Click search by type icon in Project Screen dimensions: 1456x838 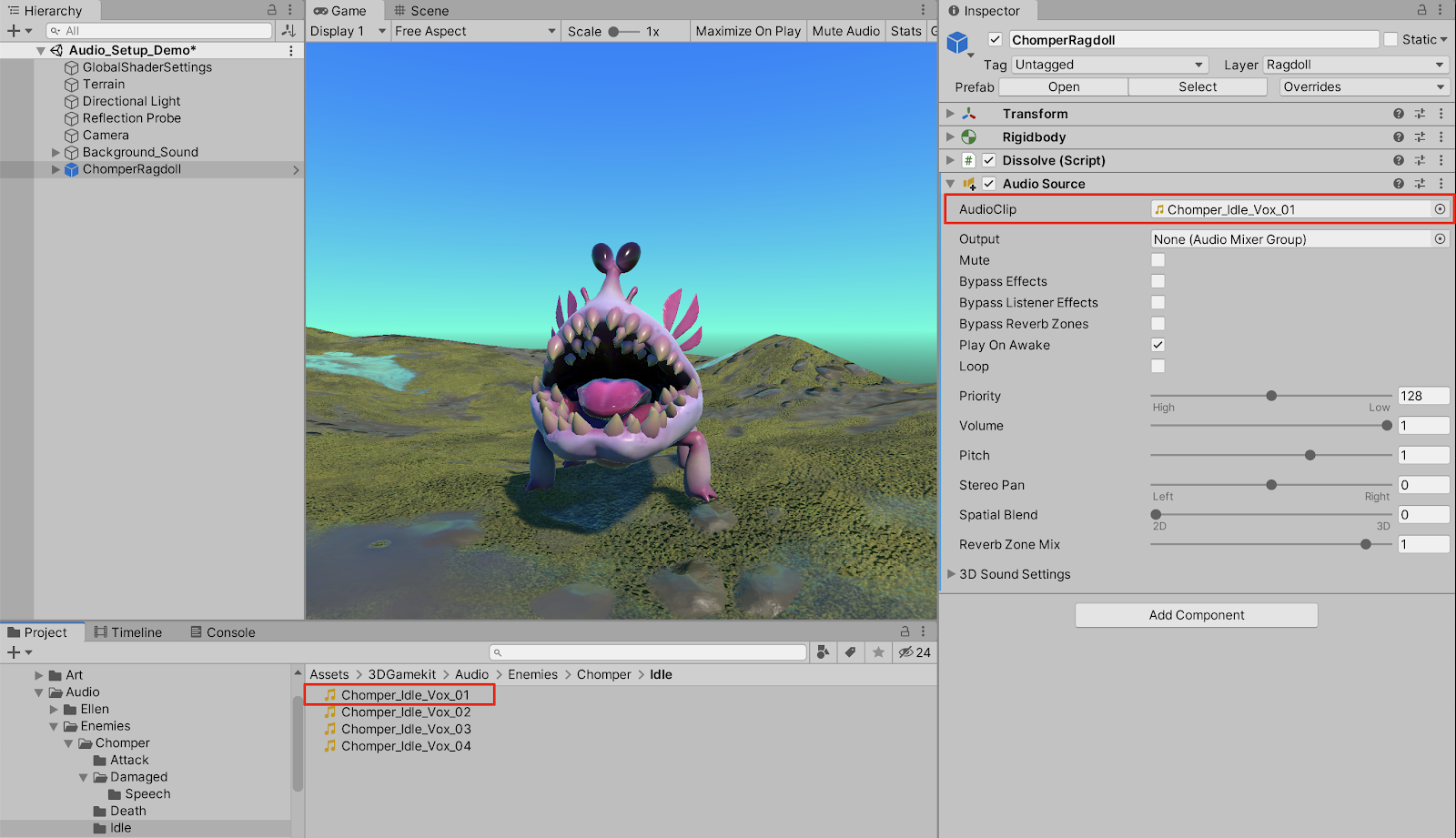tap(823, 652)
